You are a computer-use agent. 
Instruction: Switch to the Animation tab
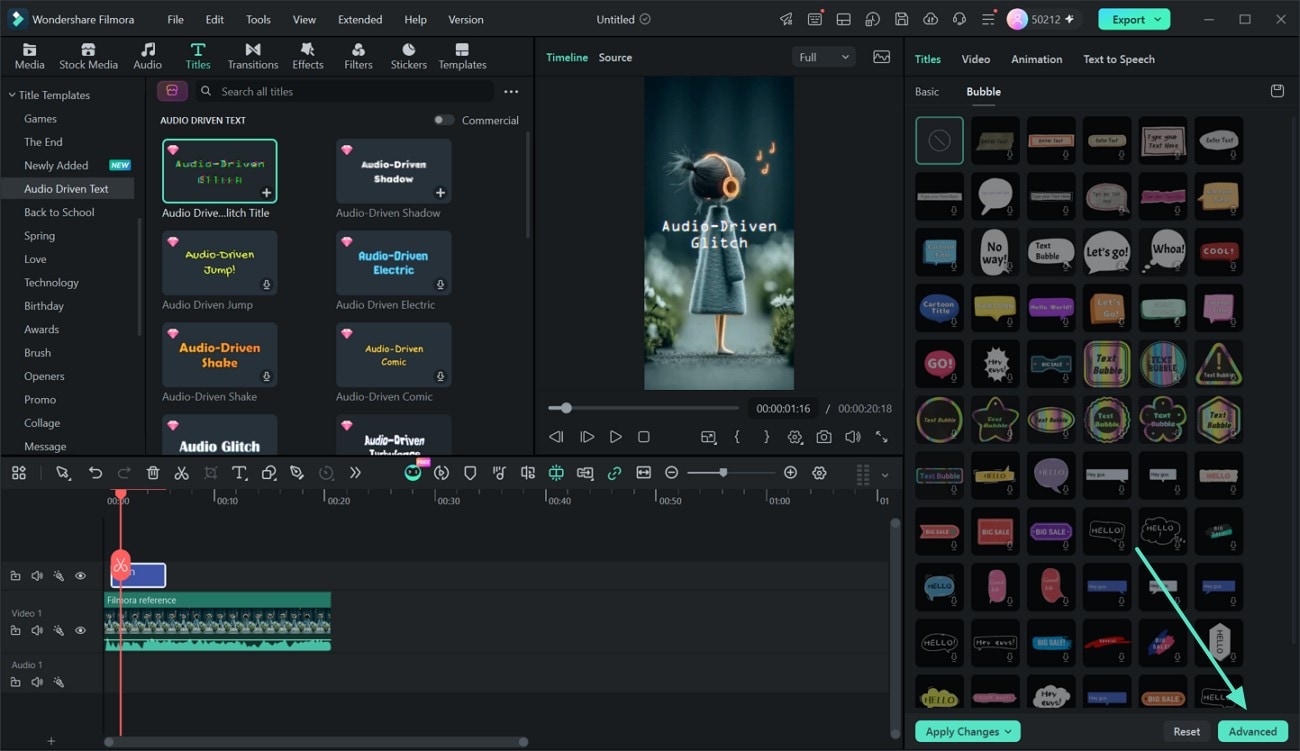coord(1036,59)
